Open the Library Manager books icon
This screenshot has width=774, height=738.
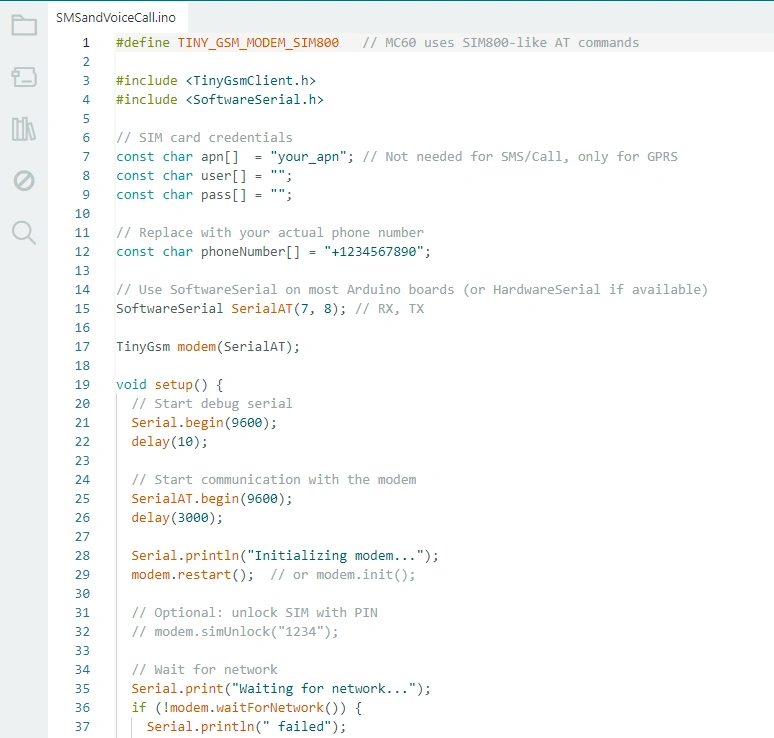24,129
